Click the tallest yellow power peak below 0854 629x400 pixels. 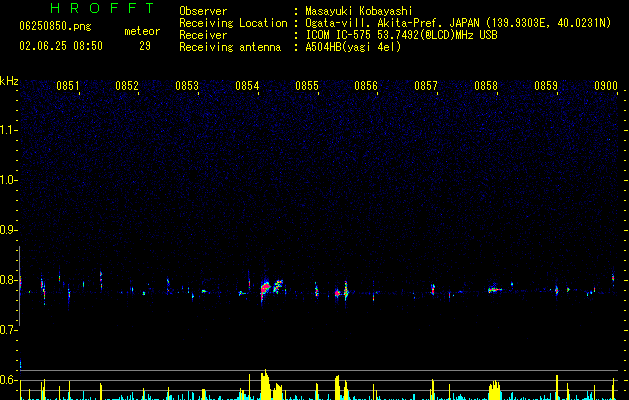[265, 384]
